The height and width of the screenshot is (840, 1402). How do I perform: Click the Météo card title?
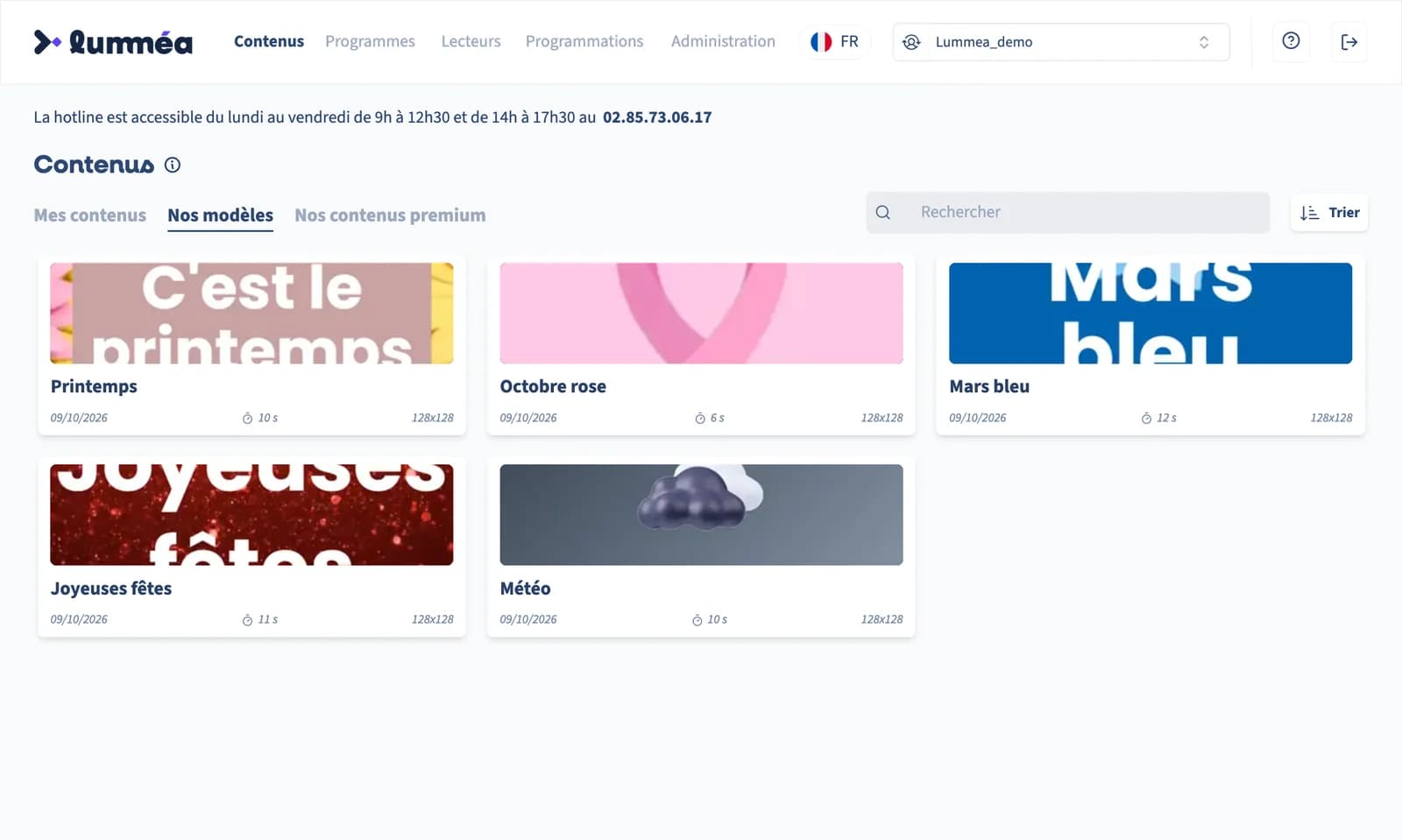525,589
